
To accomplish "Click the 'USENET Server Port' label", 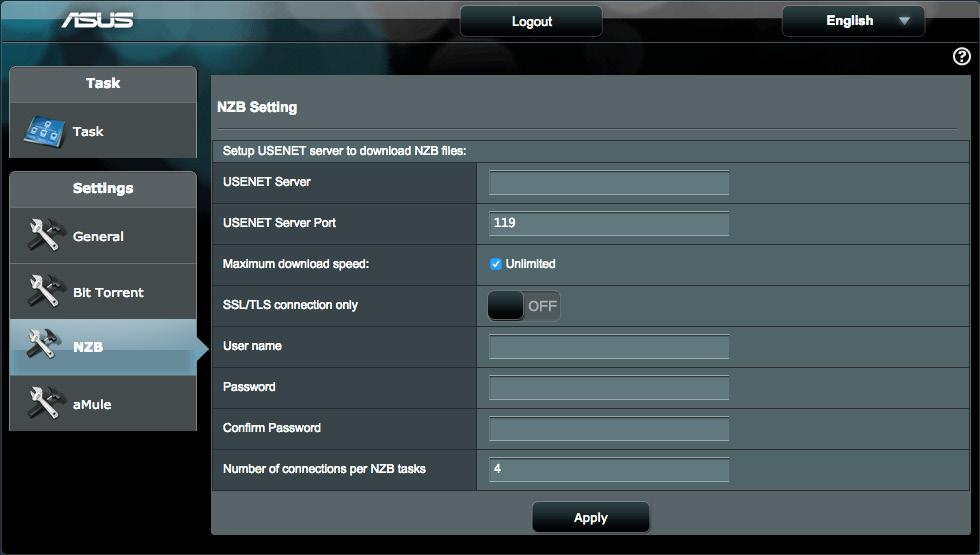I will [279, 222].
